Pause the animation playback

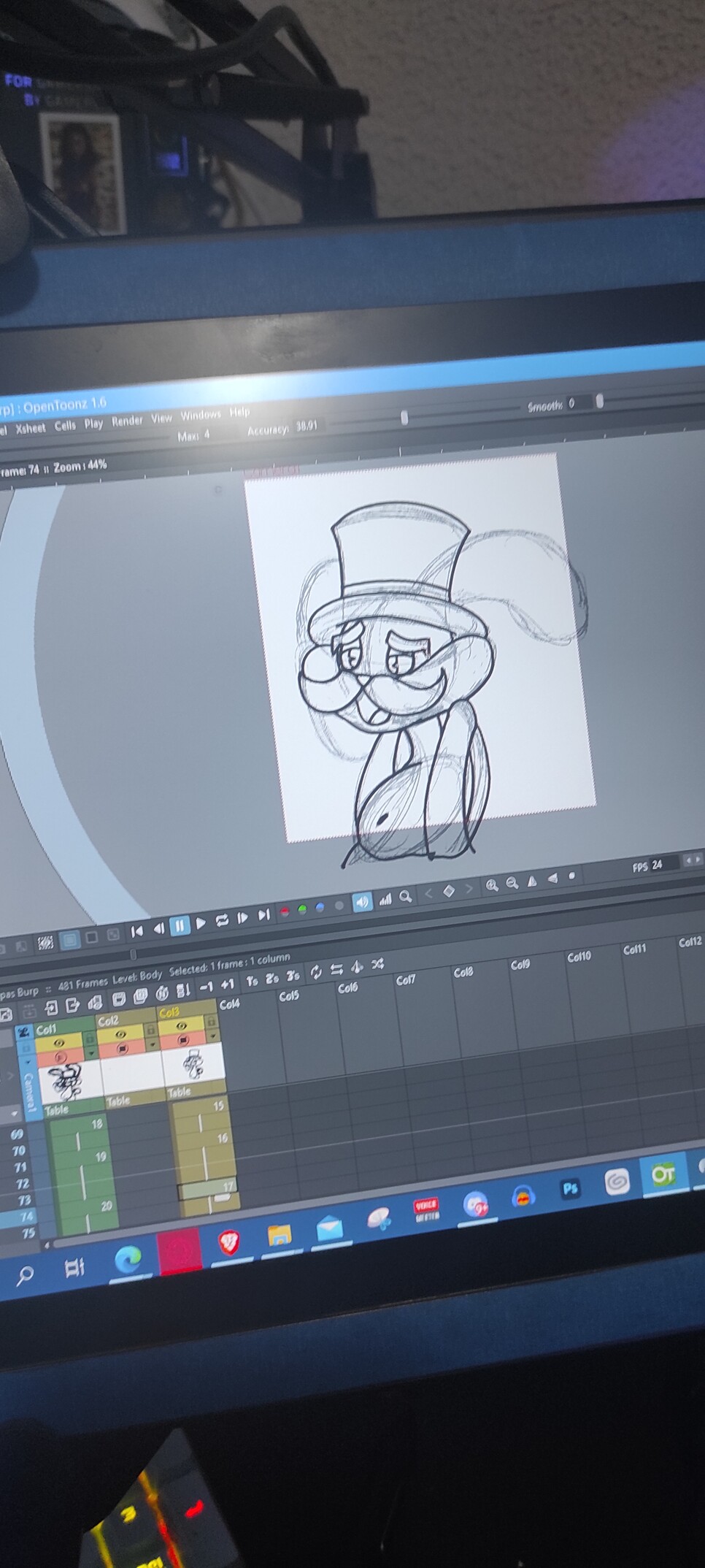coord(180,926)
